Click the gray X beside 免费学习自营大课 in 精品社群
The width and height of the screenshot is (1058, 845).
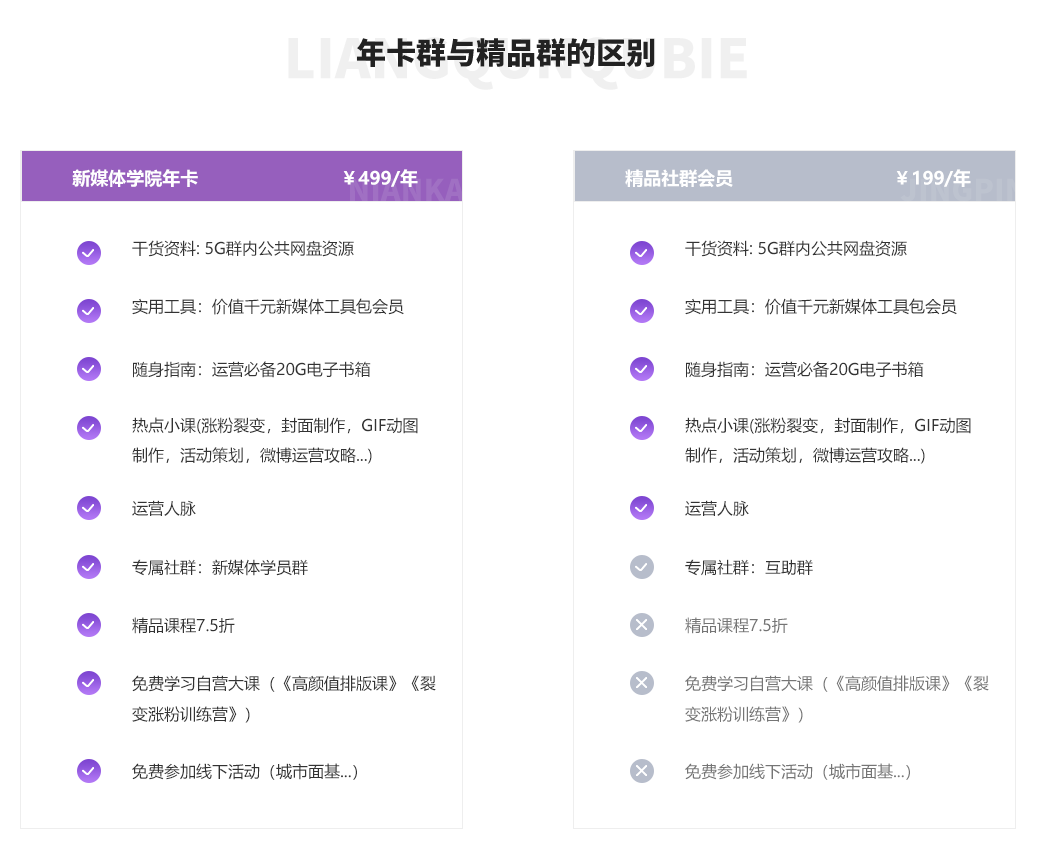[x=642, y=683]
